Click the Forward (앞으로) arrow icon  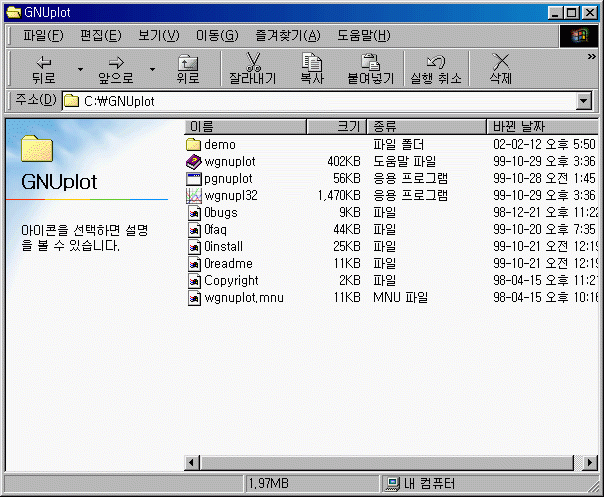pyautogui.click(x=116, y=62)
